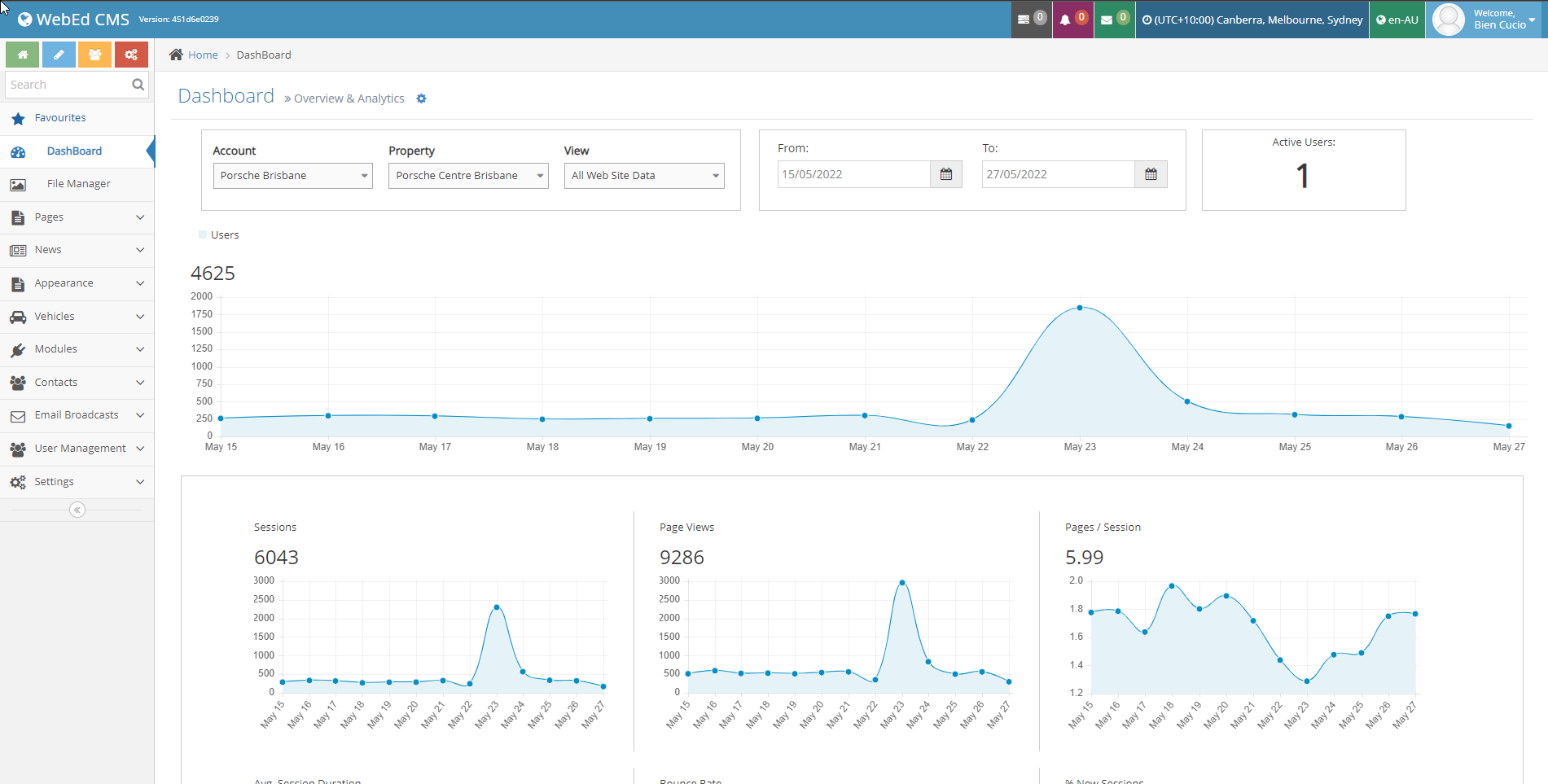1548x784 pixels.
Task: Open Favourites from the sidebar
Action: tap(61, 117)
